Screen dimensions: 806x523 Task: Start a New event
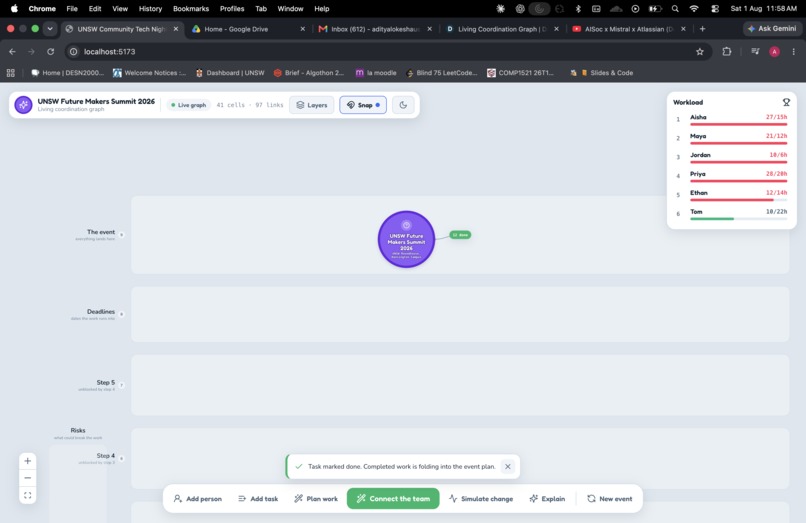tap(610, 499)
